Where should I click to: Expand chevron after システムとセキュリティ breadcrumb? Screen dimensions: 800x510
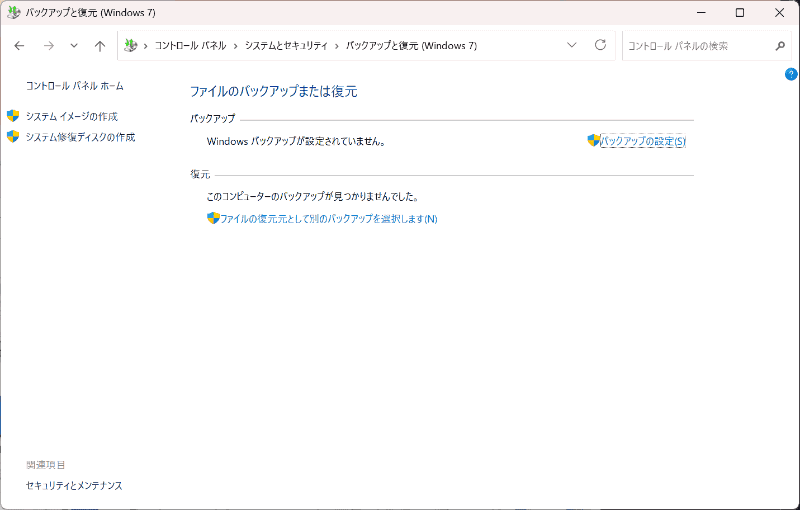coord(337,46)
